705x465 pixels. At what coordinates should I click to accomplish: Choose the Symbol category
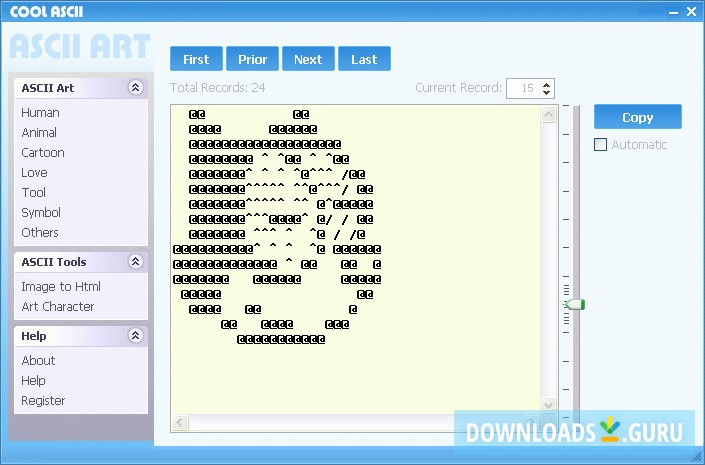[x=40, y=213]
